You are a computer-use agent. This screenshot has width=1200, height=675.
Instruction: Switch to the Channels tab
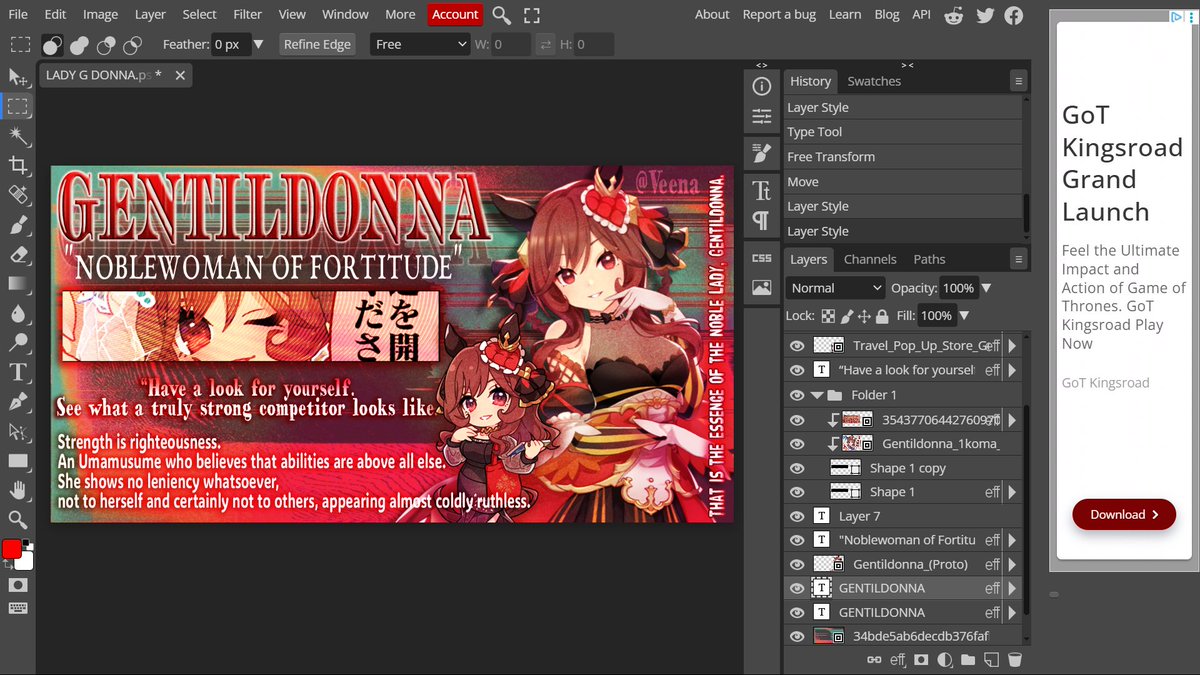point(870,259)
